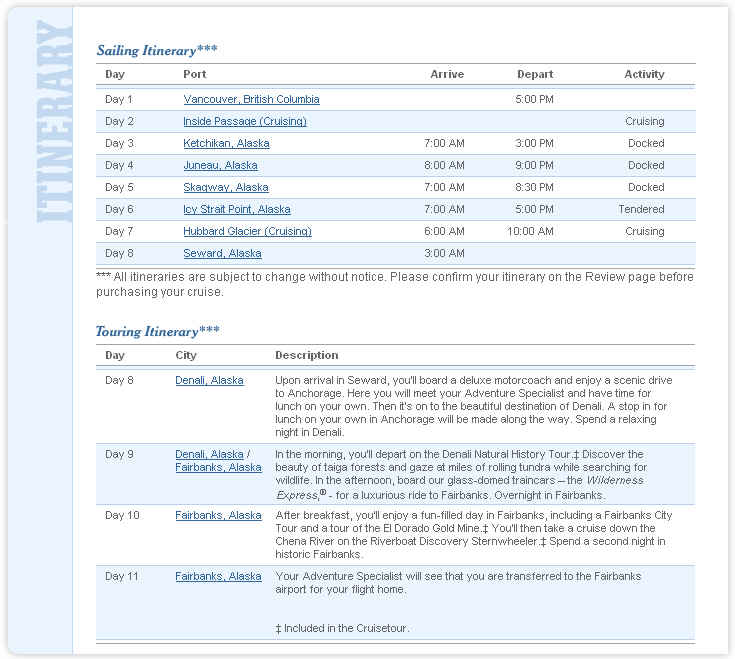This screenshot has width=735, height=659.
Task: Click the Day 11 label in touring table
Action: (122, 576)
